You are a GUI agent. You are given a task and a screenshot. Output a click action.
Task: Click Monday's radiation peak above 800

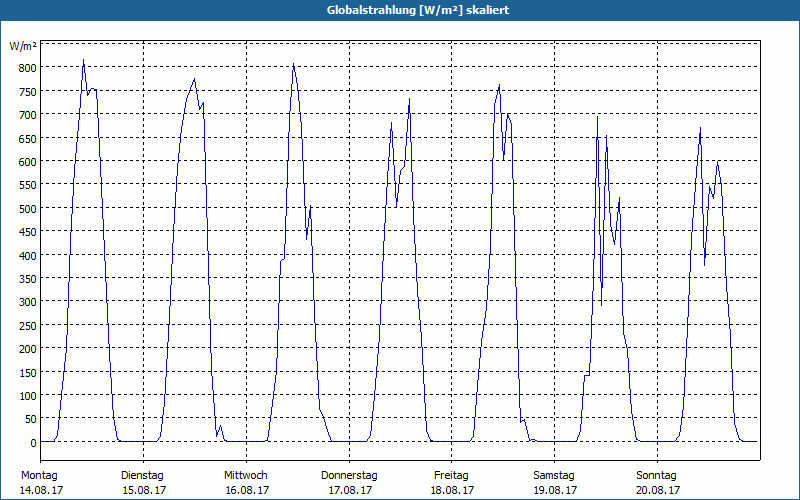(84, 60)
